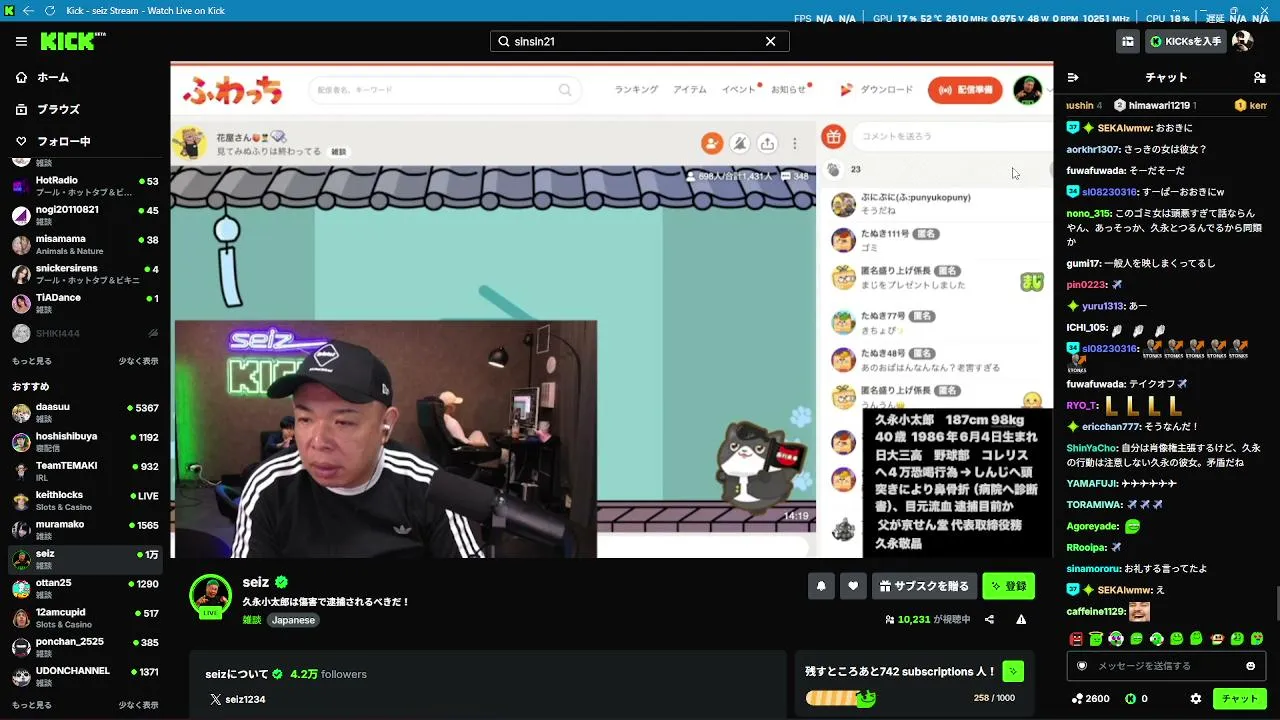Open keithlocks channel in recommended list

point(85,500)
